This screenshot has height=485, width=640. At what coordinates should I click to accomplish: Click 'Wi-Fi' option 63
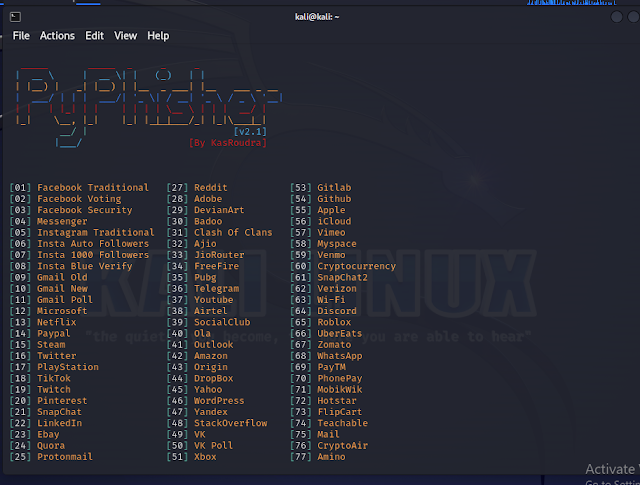coord(331,300)
